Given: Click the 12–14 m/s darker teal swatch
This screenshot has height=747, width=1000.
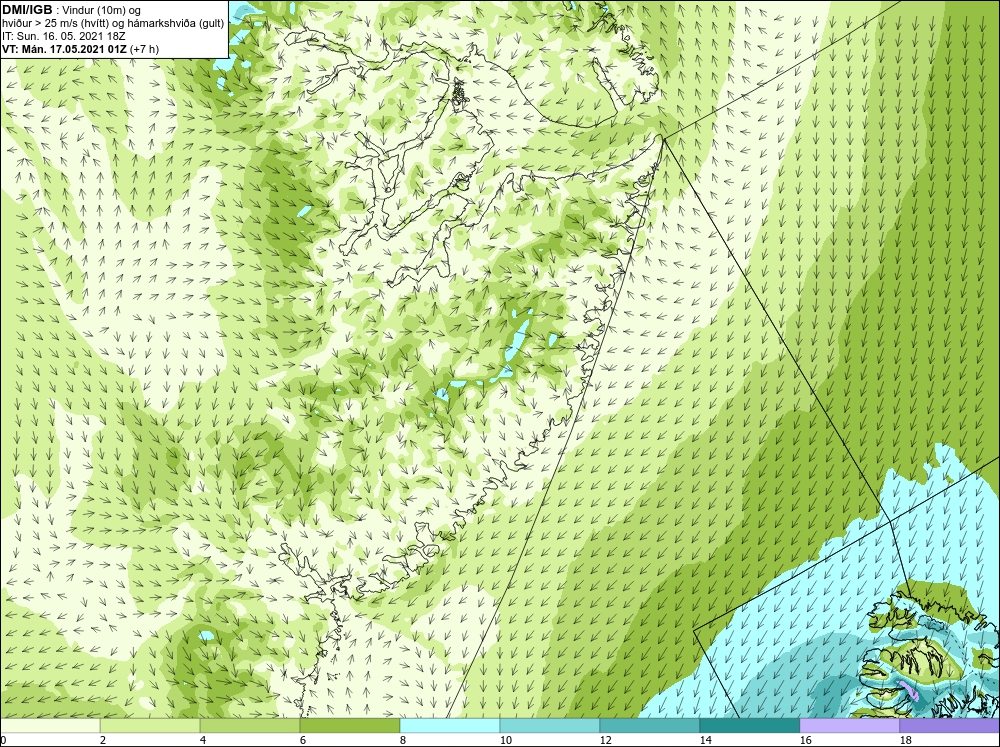Looking at the screenshot, I should click(x=649, y=726).
